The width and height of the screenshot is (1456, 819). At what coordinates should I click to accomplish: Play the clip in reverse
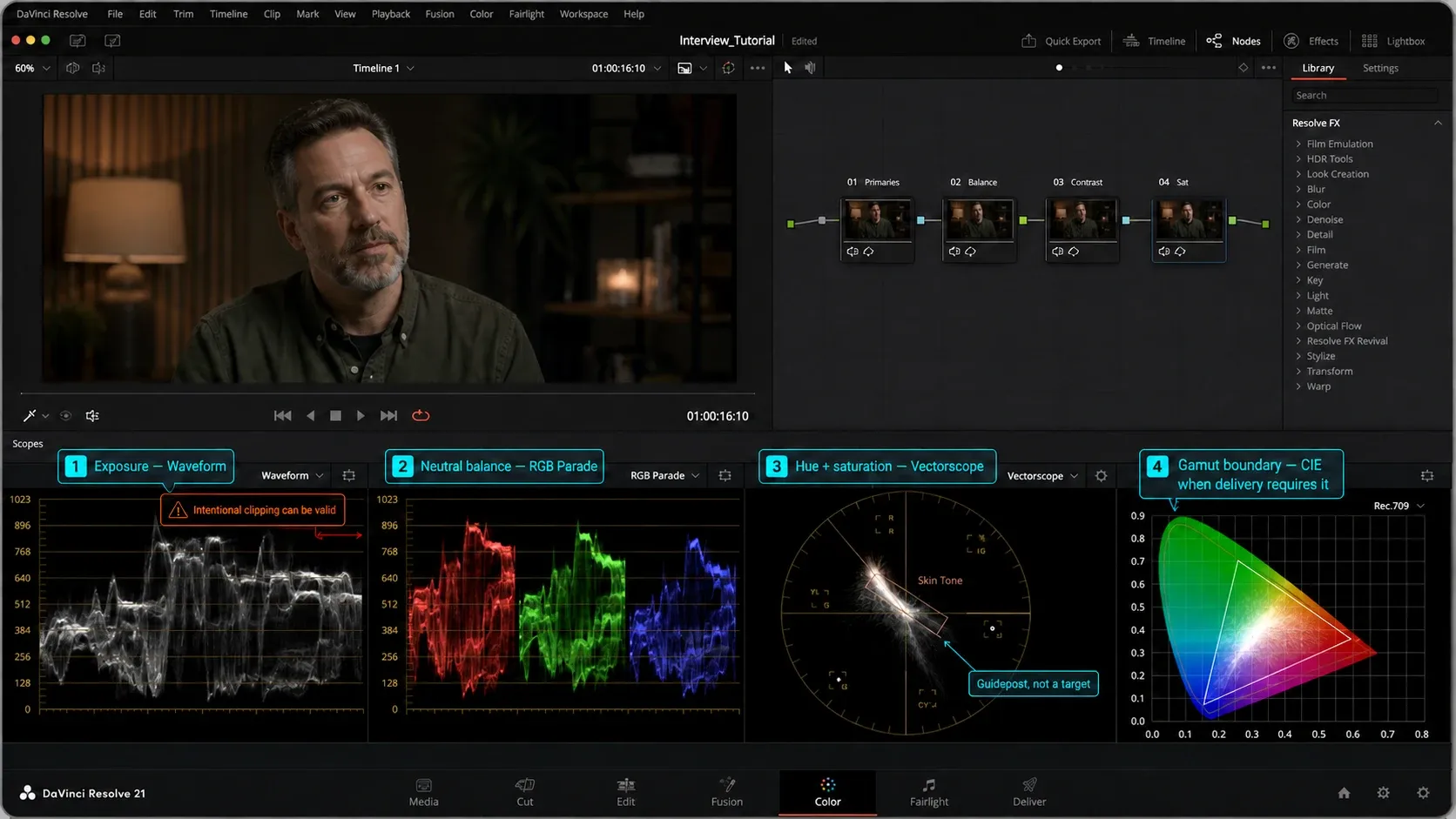[x=310, y=416]
